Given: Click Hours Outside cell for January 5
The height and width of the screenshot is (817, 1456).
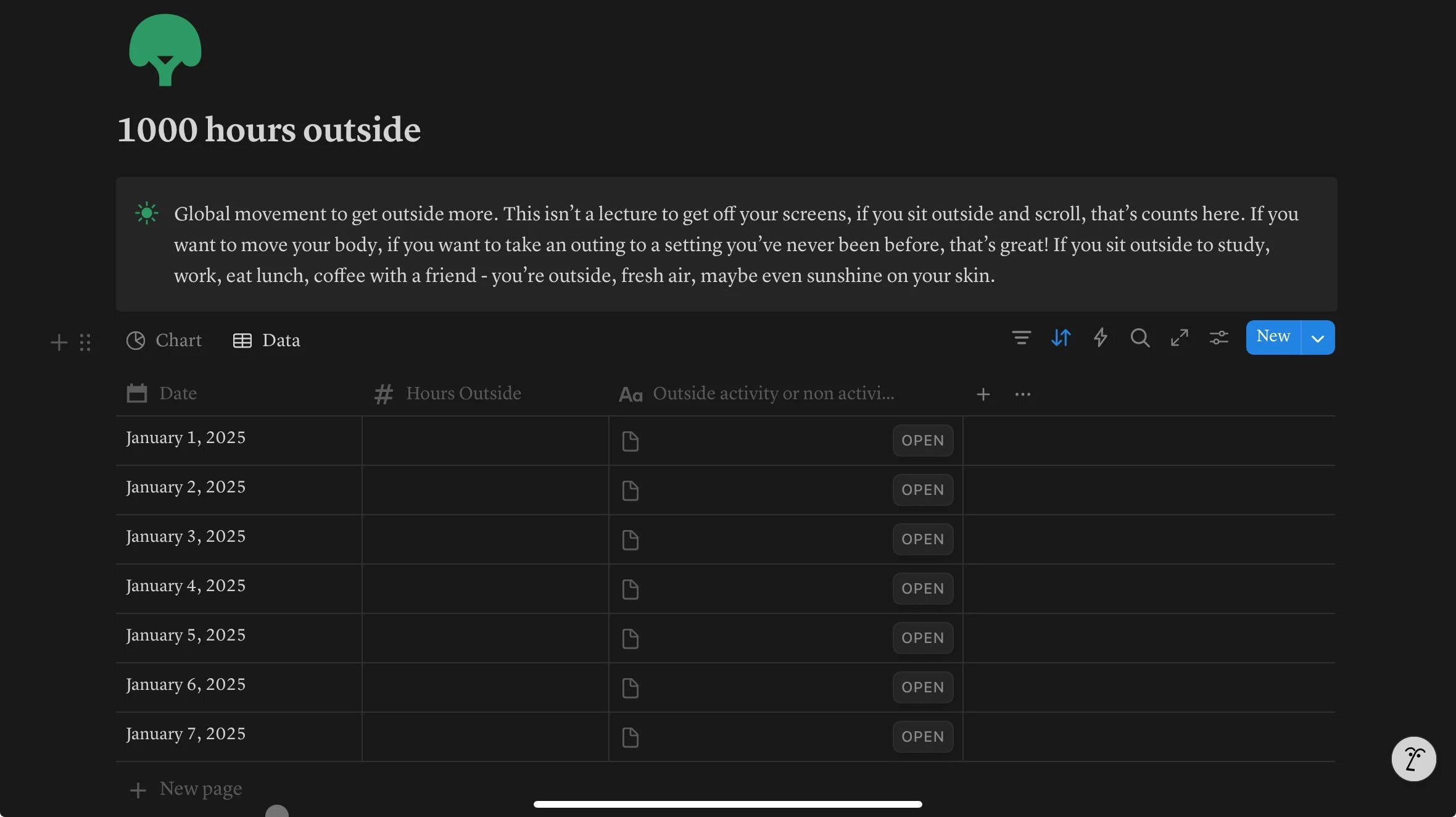Looking at the screenshot, I should [x=485, y=637].
